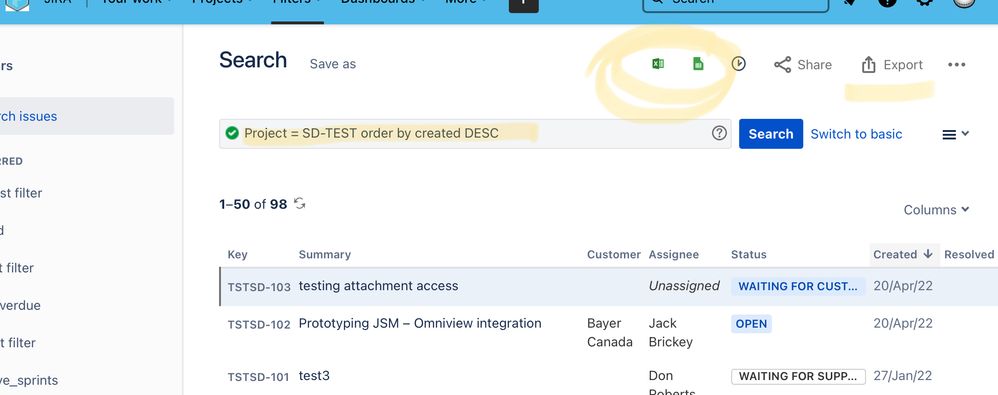
Task: Expand the Columns dropdown
Action: click(936, 209)
